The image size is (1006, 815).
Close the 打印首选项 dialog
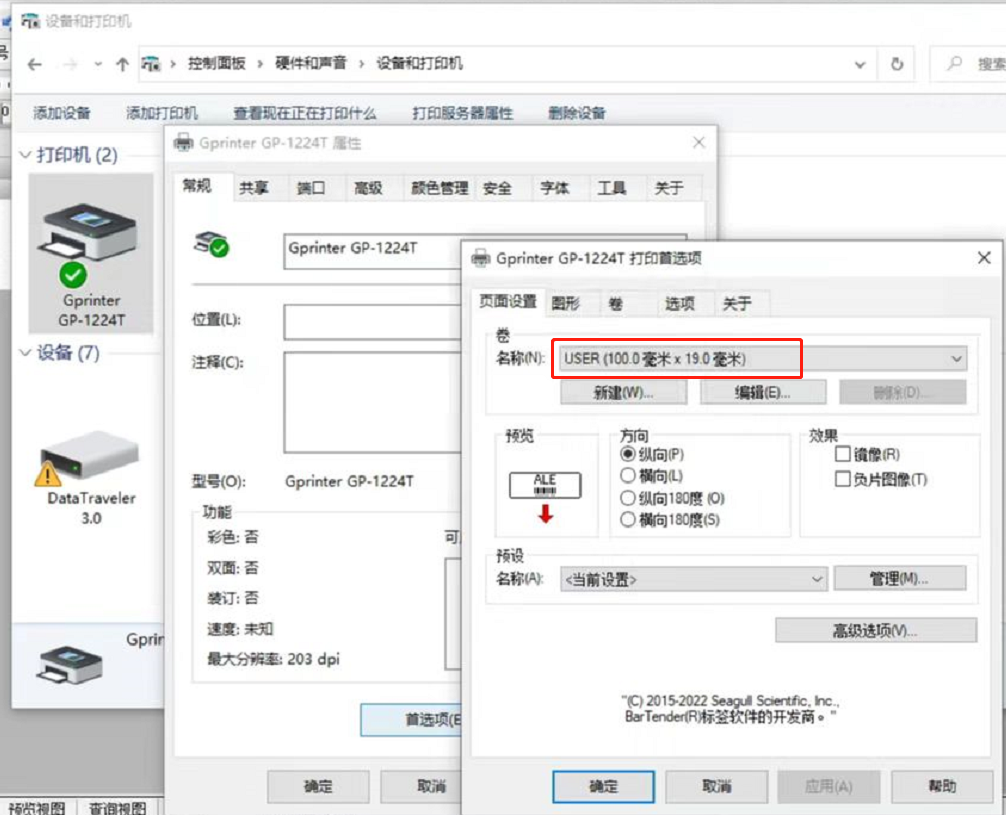(x=984, y=258)
